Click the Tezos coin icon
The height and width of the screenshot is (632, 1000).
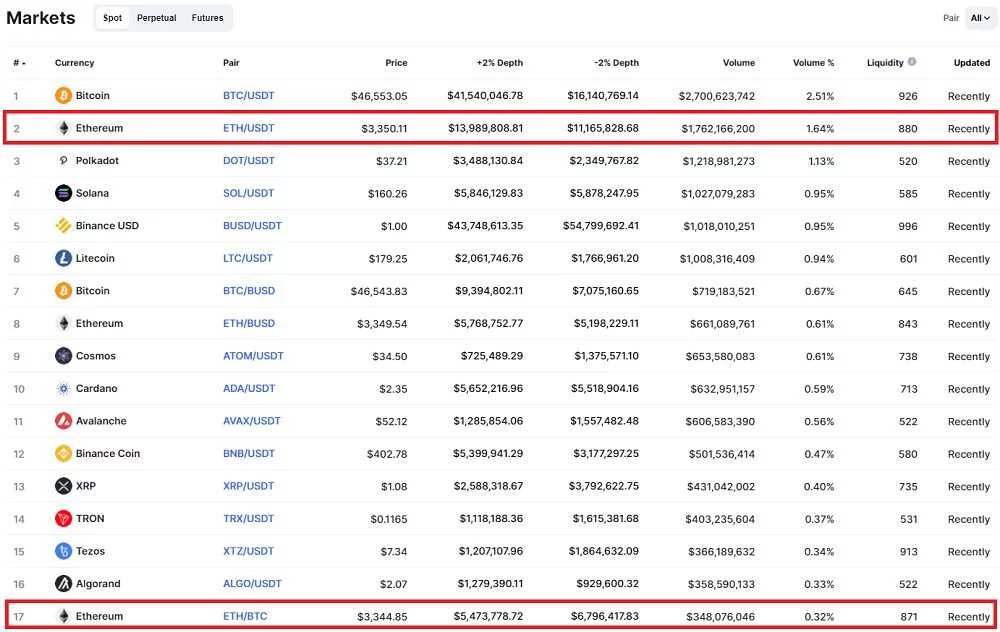point(64,551)
